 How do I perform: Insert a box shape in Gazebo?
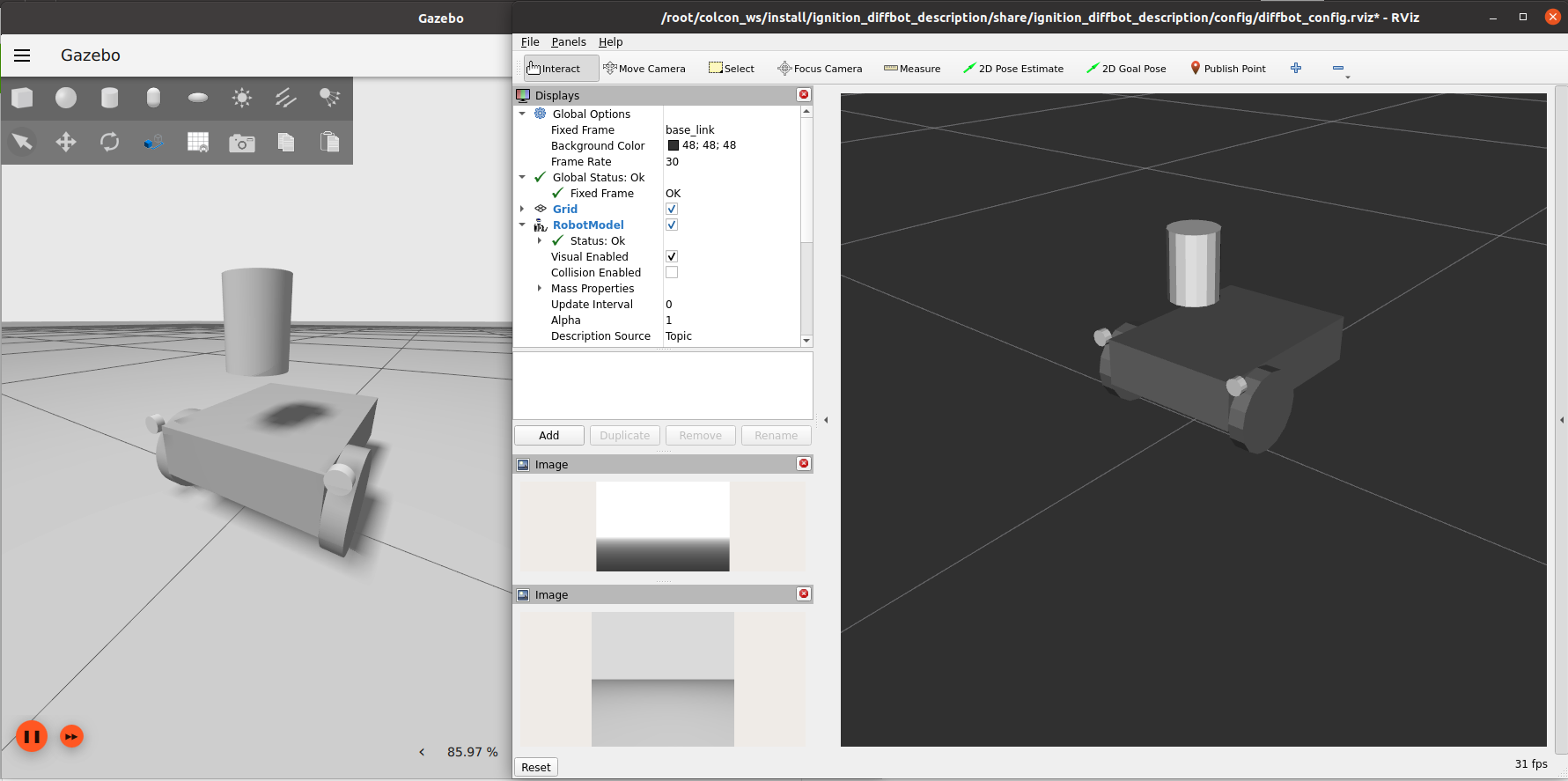point(22,98)
